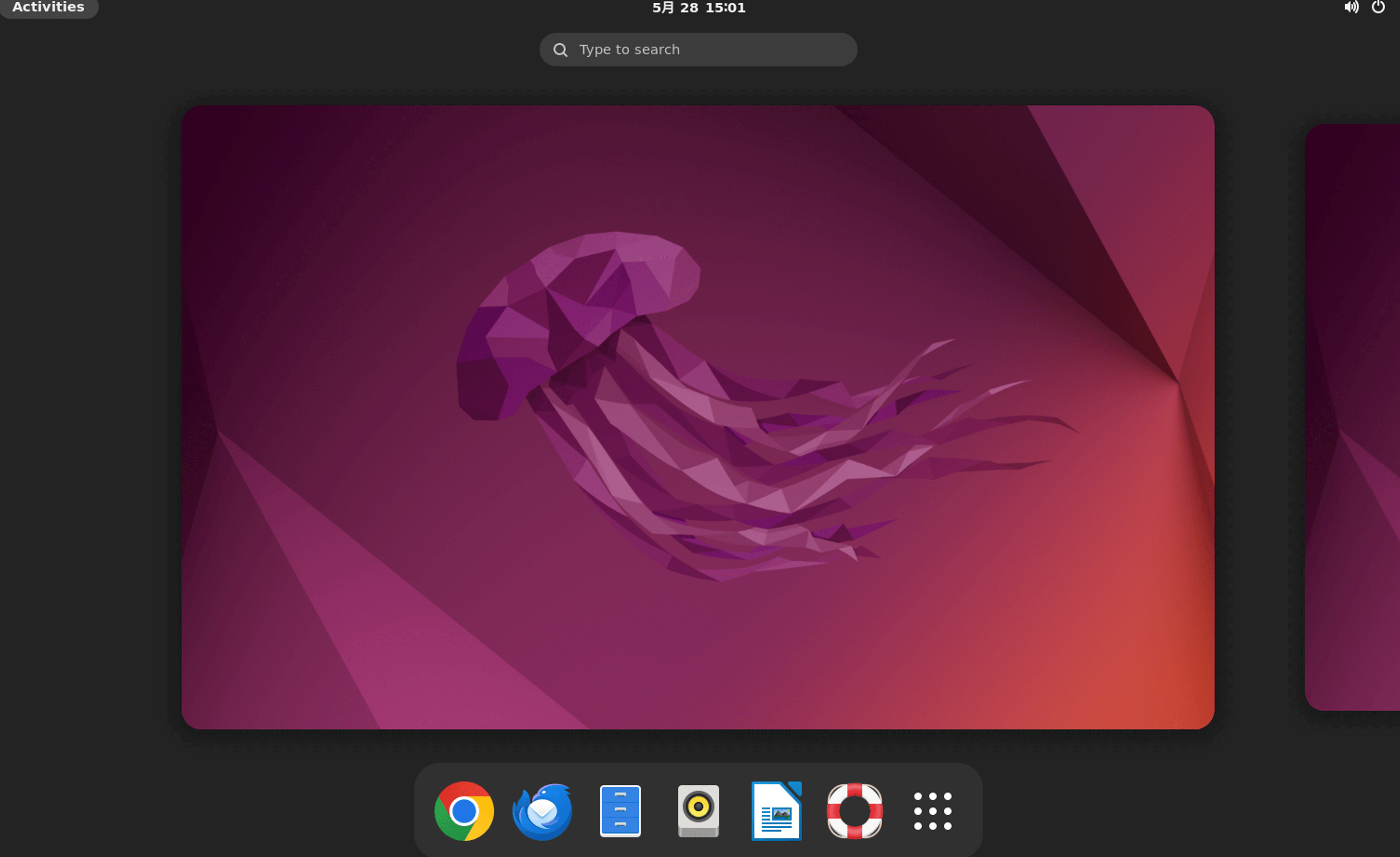Focus the Type to search field
This screenshot has width=1400, height=857.
[x=698, y=49]
